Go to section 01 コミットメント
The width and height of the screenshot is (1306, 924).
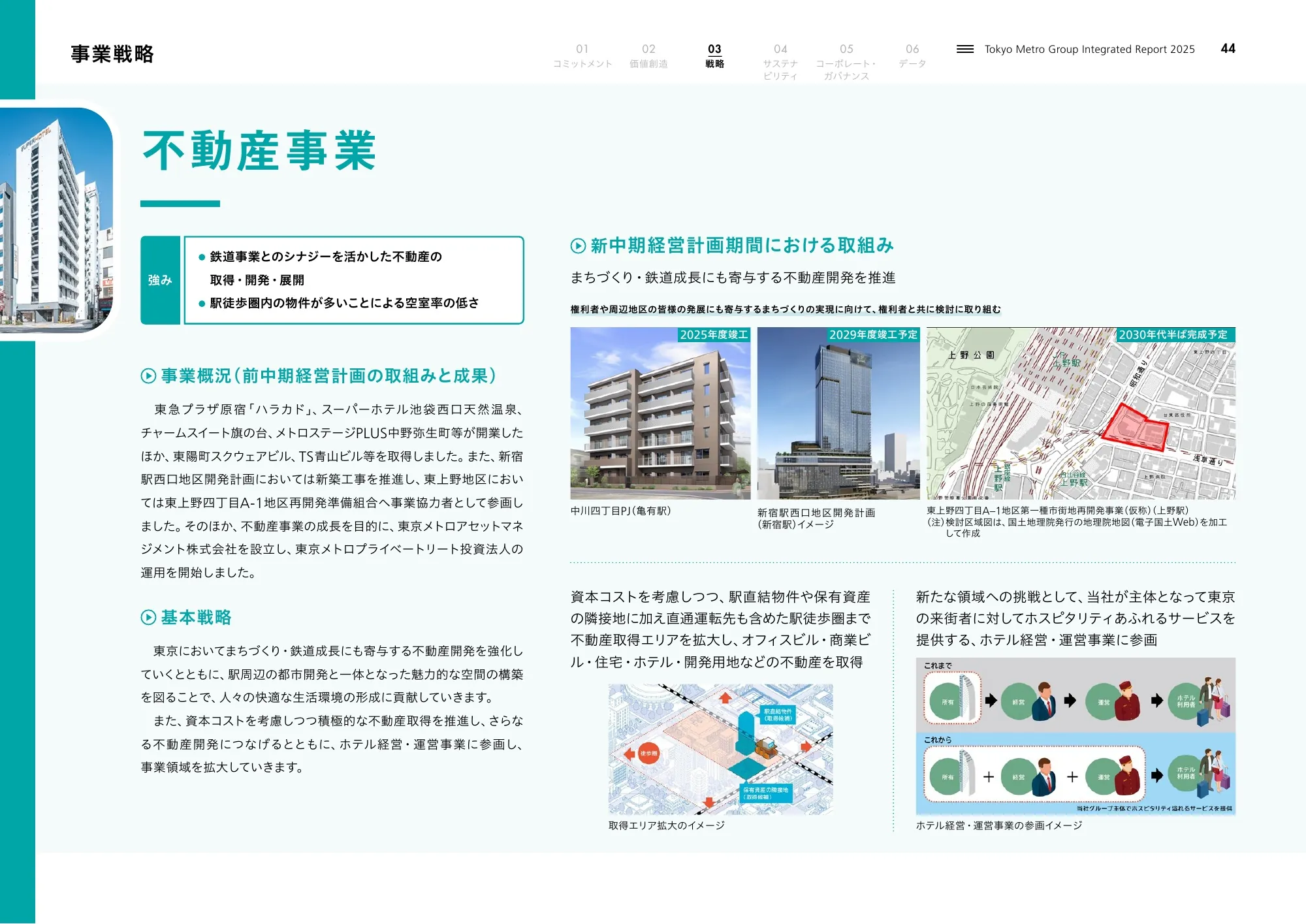(582, 56)
